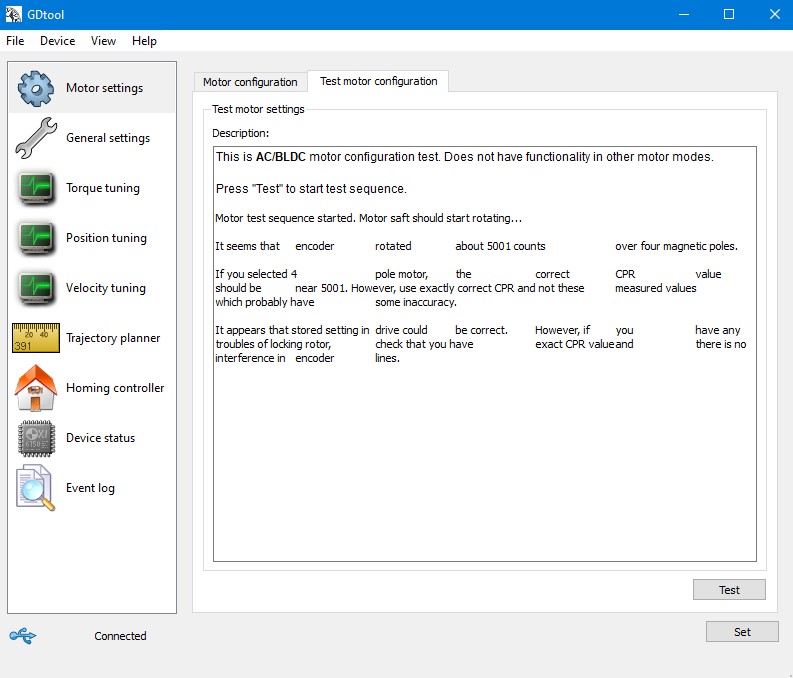Maximize the GDtool window

tap(729, 14)
